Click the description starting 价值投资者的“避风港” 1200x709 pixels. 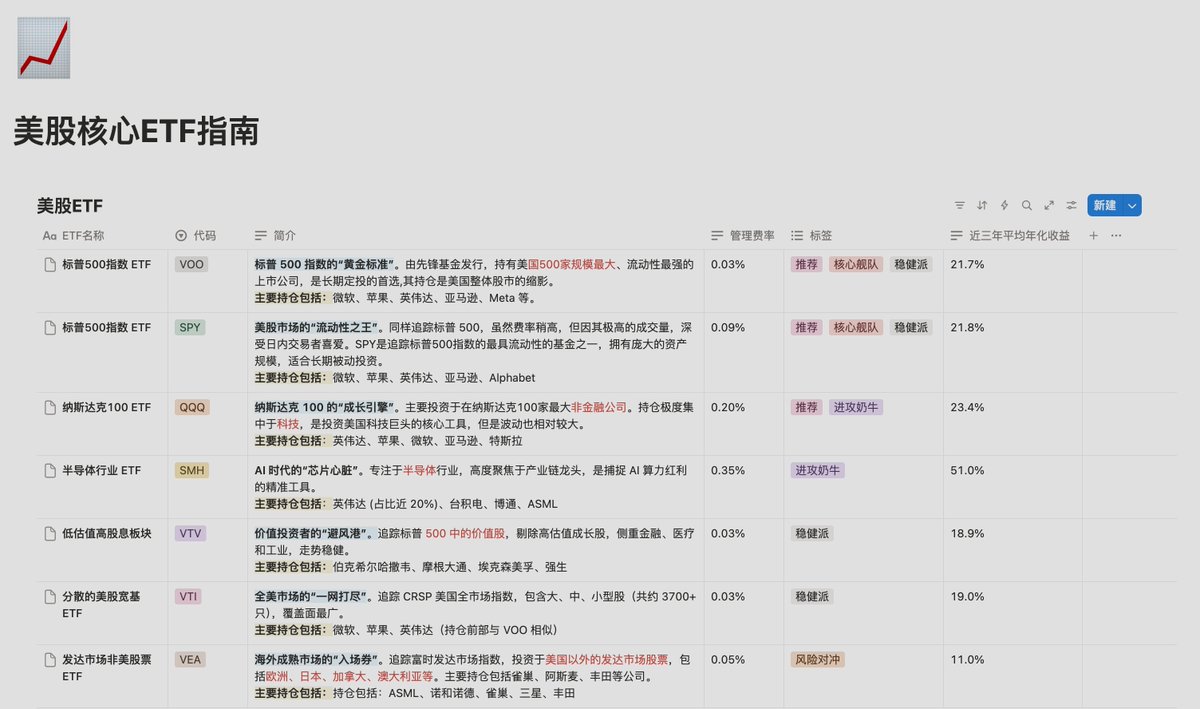point(475,550)
